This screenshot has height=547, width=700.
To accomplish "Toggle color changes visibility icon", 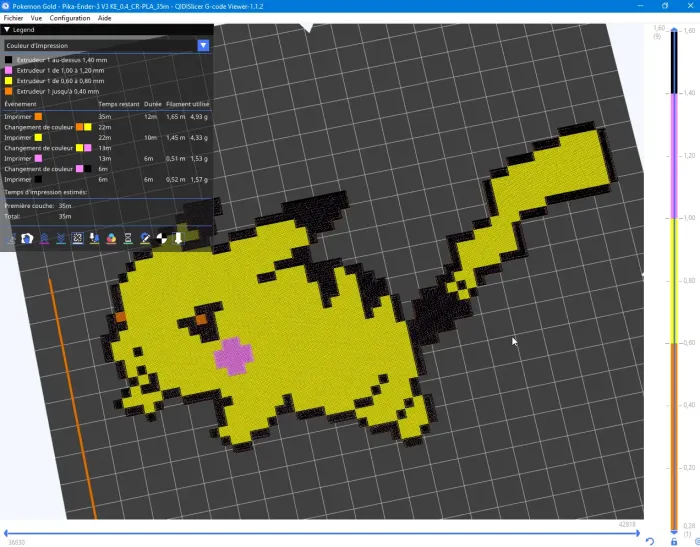I will tap(111, 239).
